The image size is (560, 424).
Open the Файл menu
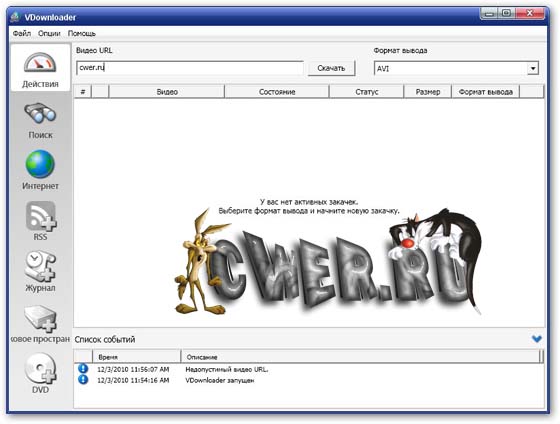[22, 33]
